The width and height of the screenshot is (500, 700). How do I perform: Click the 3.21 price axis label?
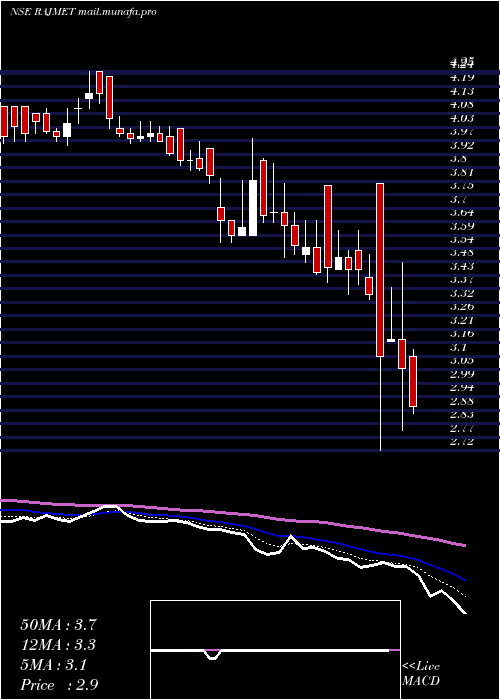tap(462, 320)
